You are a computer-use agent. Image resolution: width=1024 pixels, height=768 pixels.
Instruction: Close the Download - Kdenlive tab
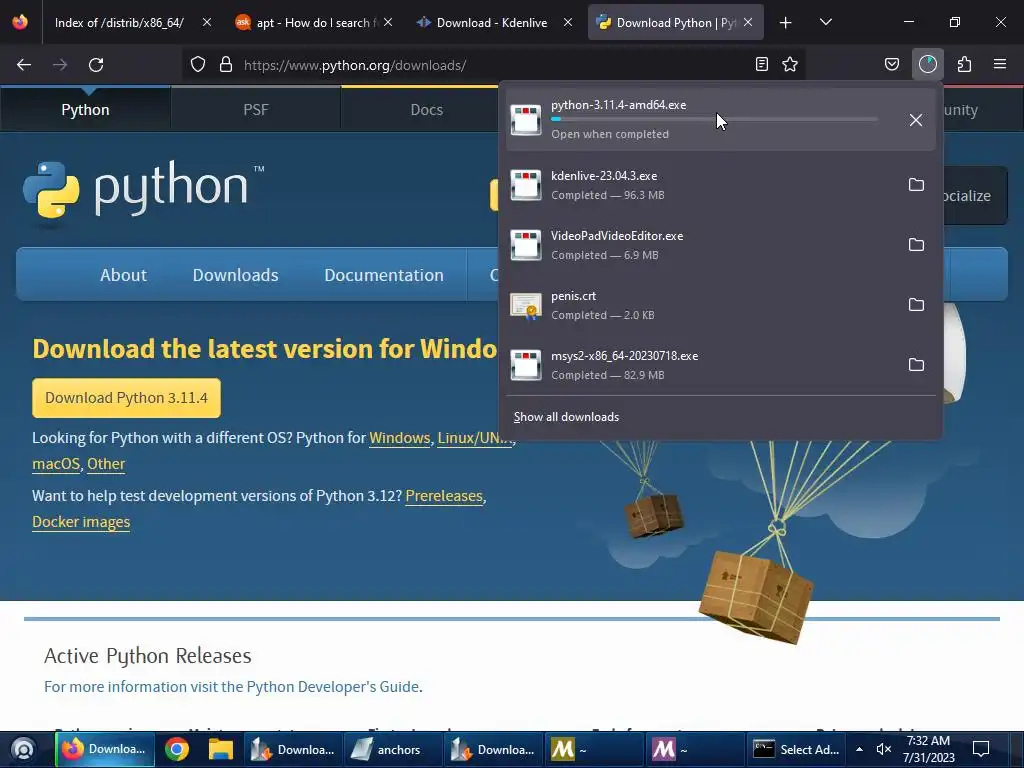tap(568, 22)
